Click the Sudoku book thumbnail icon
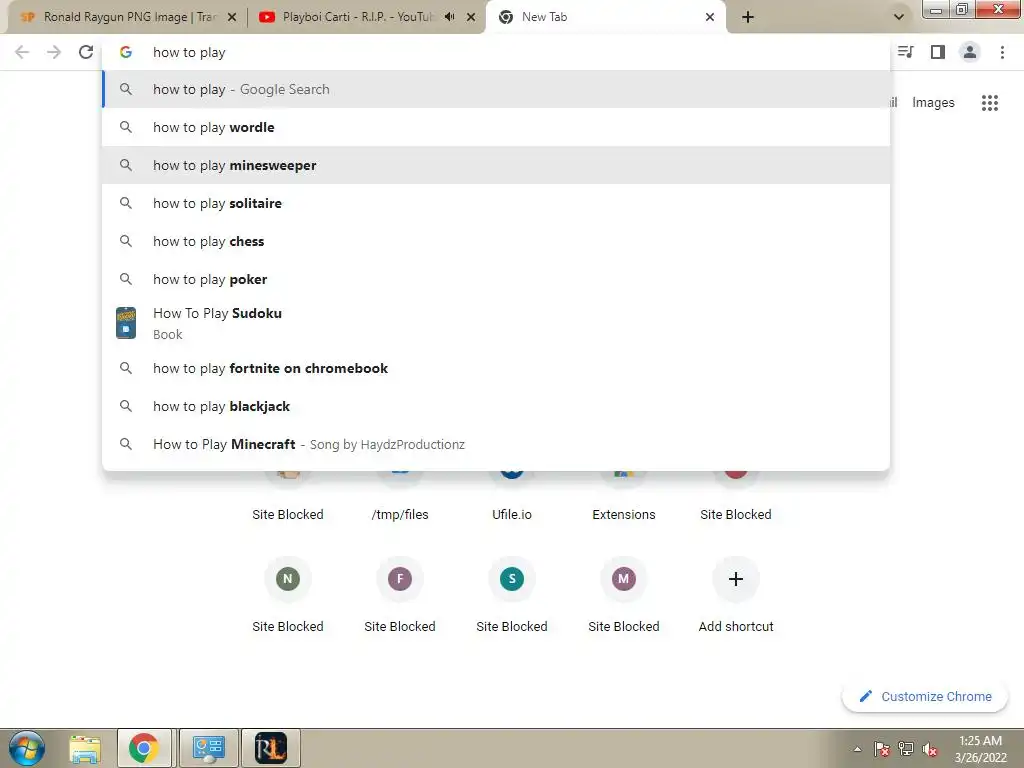 click(126, 323)
